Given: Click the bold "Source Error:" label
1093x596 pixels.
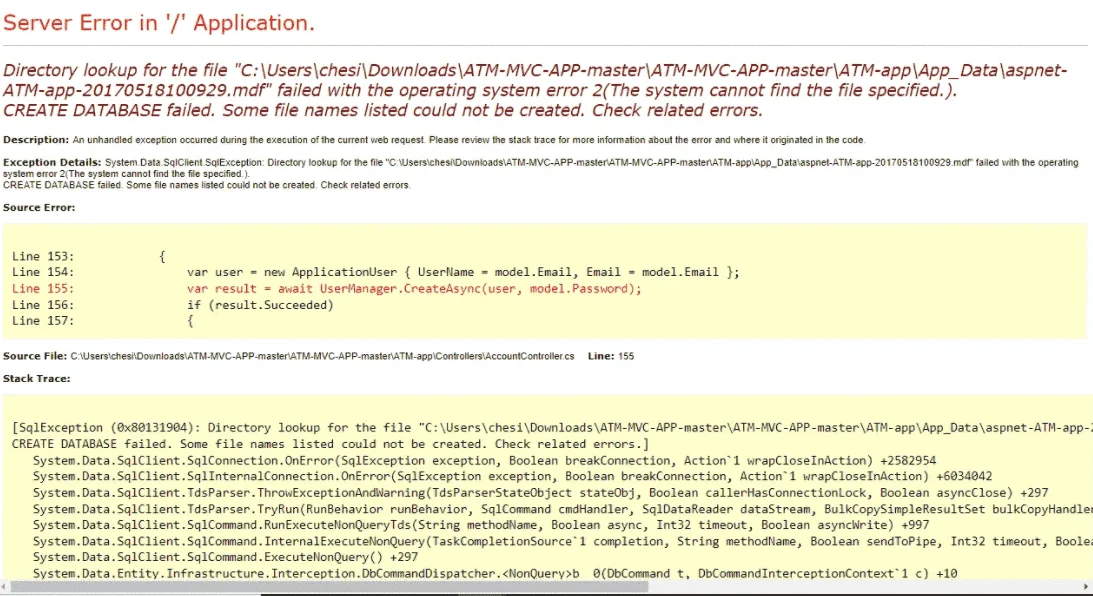Looking at the screenshot, I should pos(39,208).
